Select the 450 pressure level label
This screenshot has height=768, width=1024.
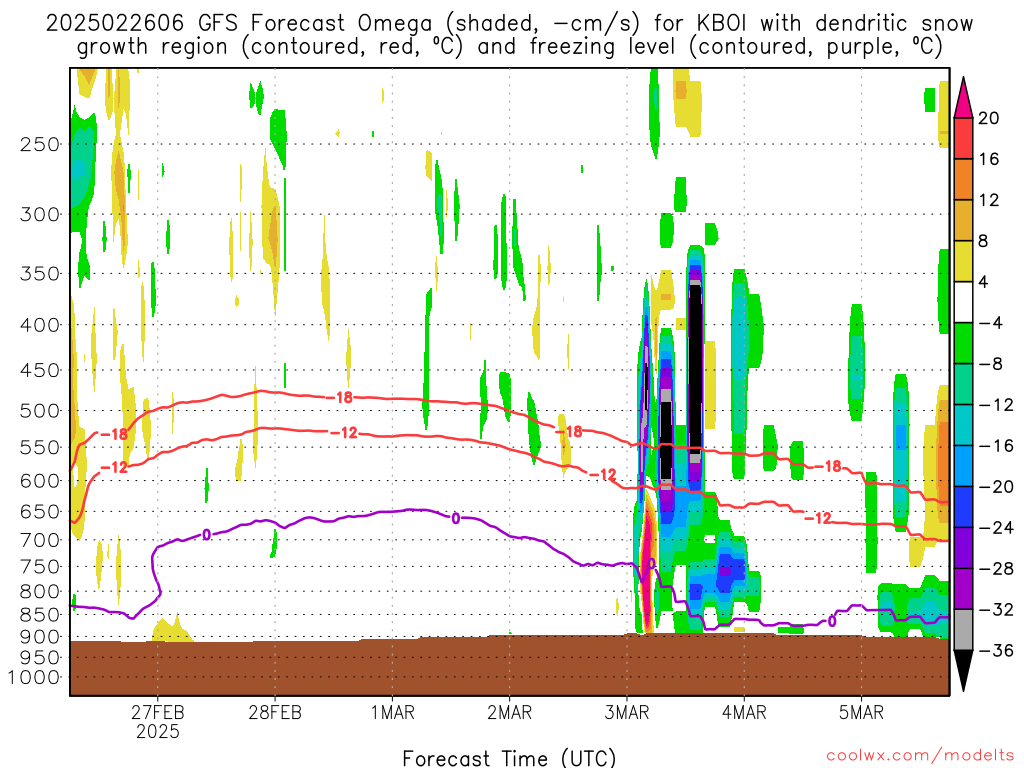40,370
